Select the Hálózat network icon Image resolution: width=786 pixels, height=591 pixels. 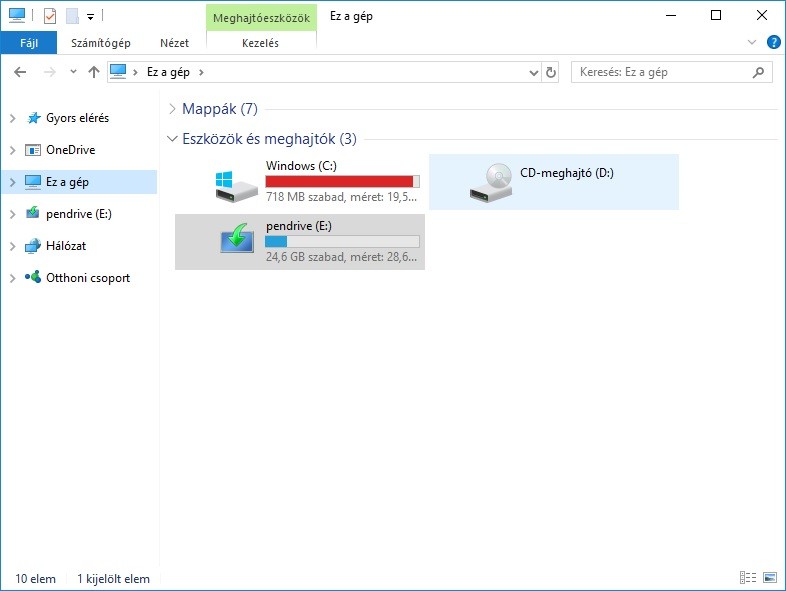pos(33,246)
